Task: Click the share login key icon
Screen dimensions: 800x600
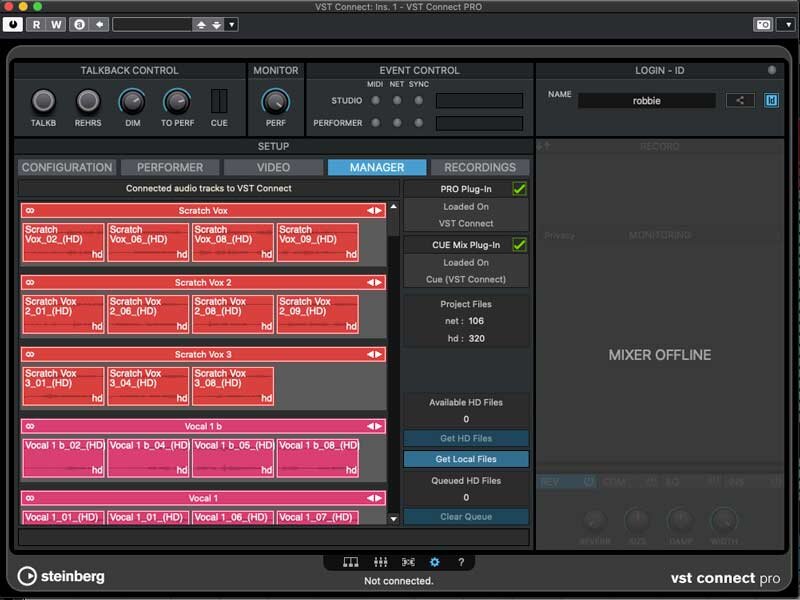Action: [740, 101]
